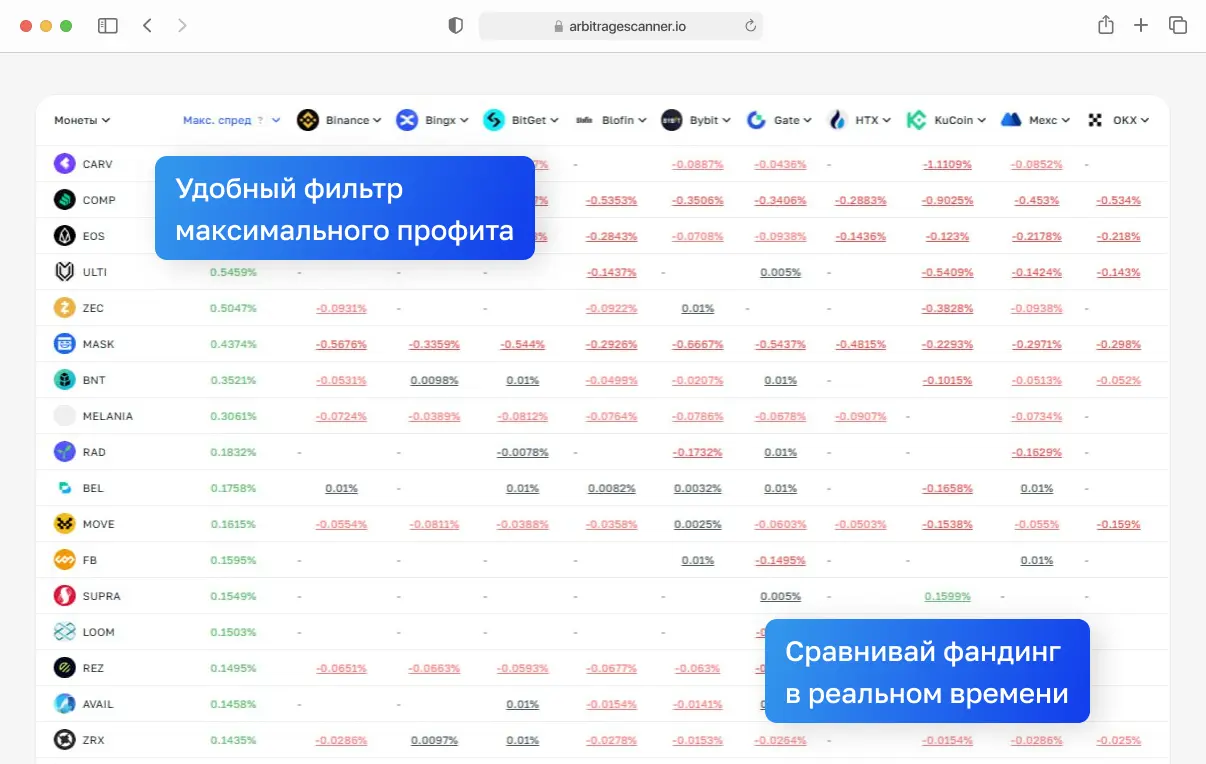Open the Share icon in Safari toolbar
Viewport: 1206px width, 764px height.
[x=1105, y=25]
